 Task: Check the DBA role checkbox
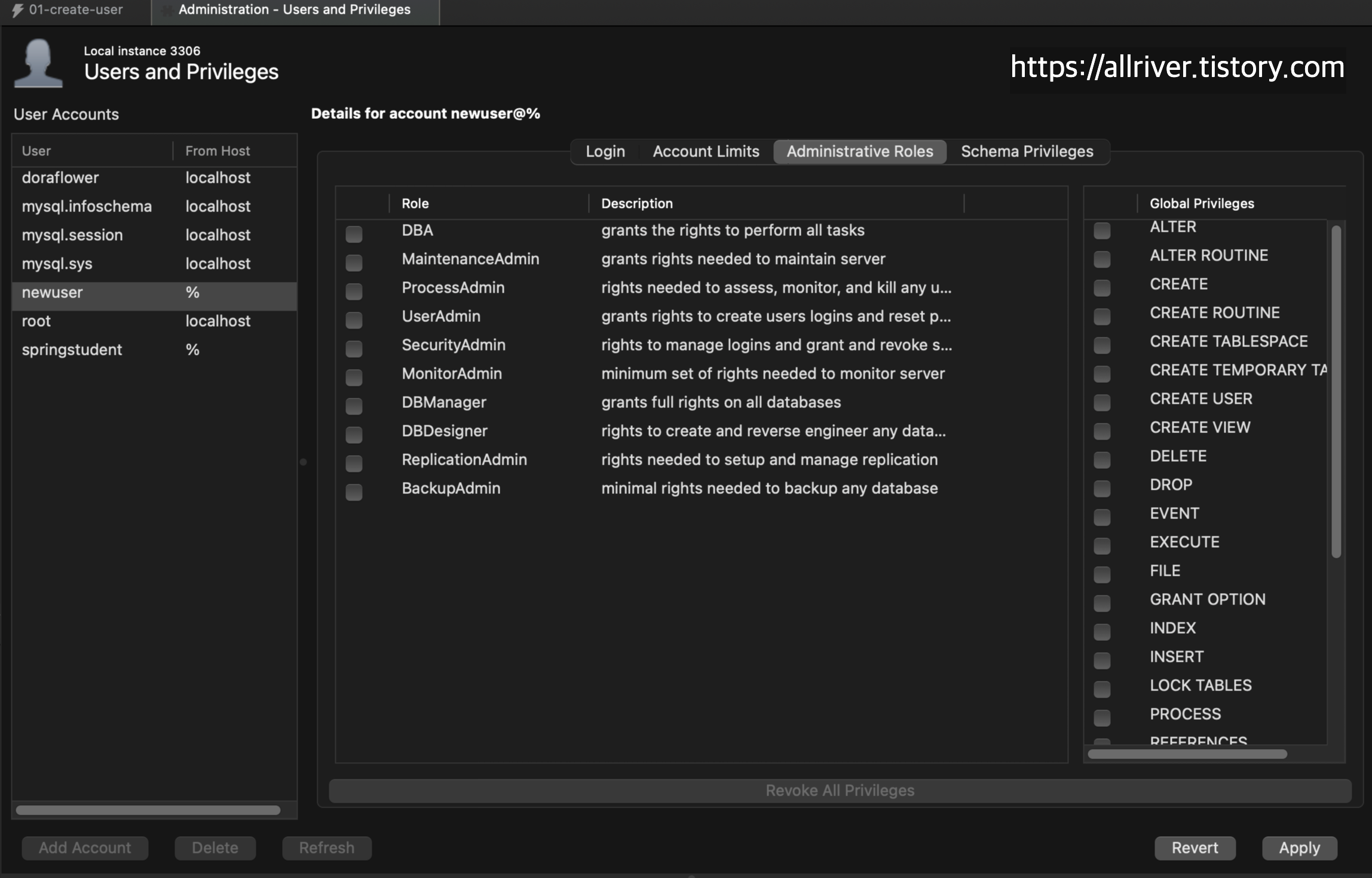tap(354, 234)
